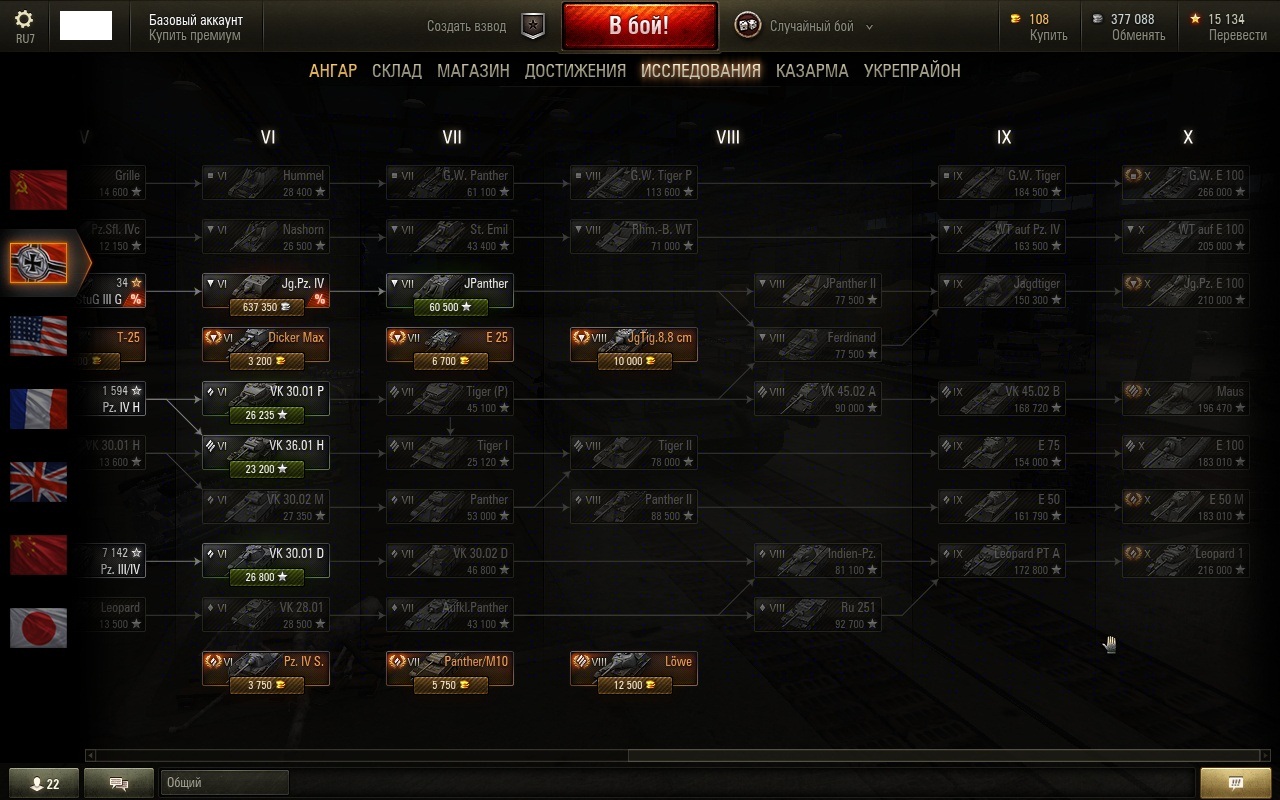Select the UK nation flag
The width and height of the screenshot is (1280, 800).
click(38, 482)
